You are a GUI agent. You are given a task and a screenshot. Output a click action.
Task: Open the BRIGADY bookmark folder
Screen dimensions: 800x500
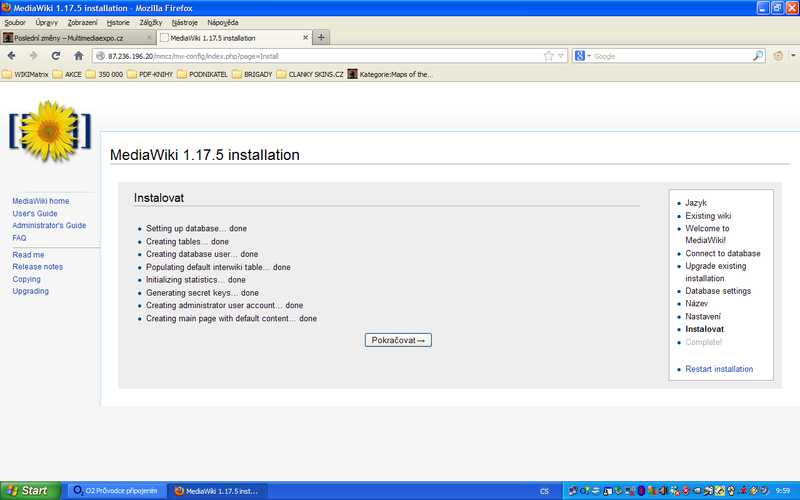[252, 74]
